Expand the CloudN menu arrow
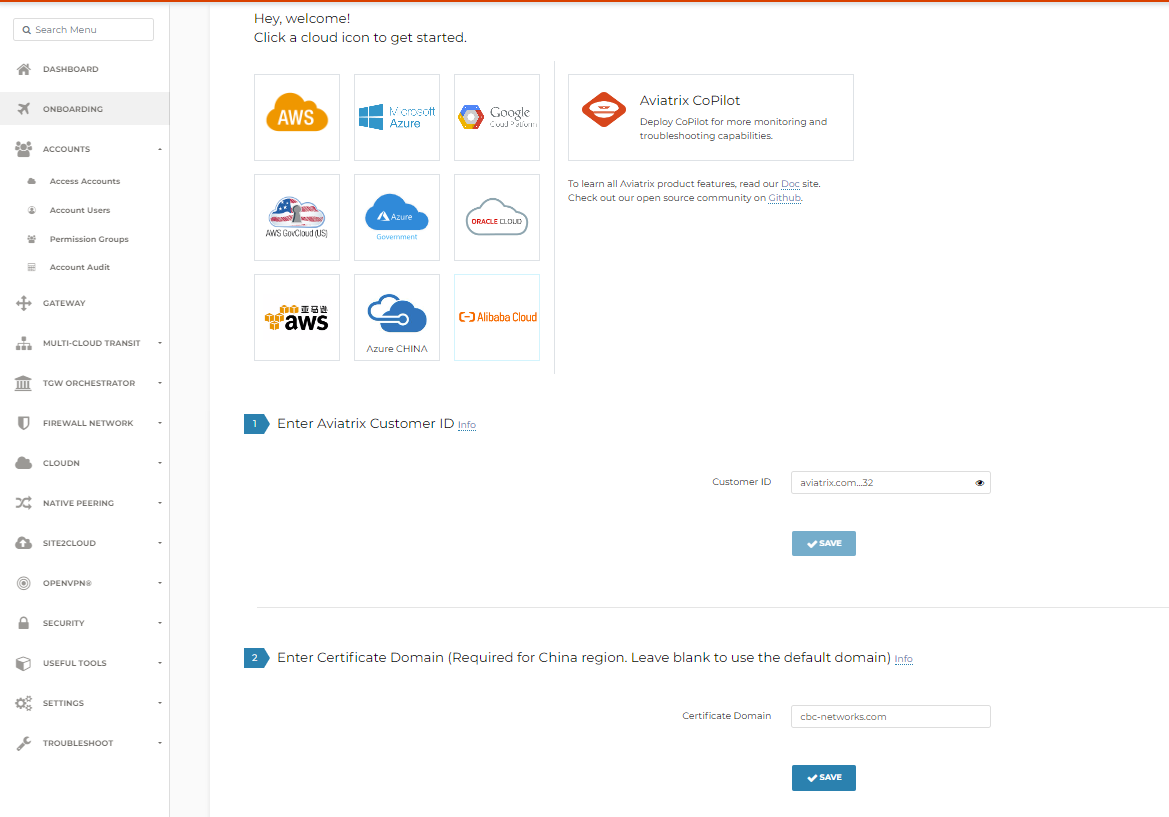 [x=160, y=463]
